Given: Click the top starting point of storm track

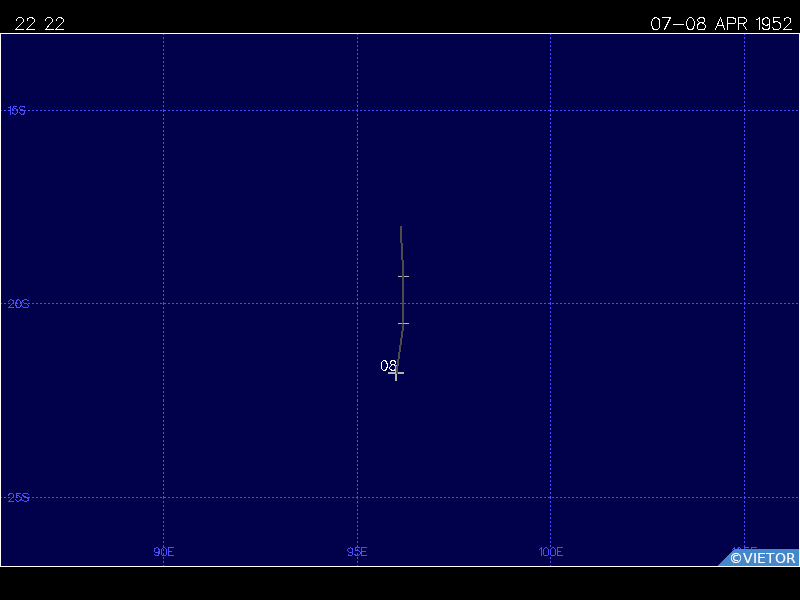Looking at the screenshot, I should pos(401,227).
